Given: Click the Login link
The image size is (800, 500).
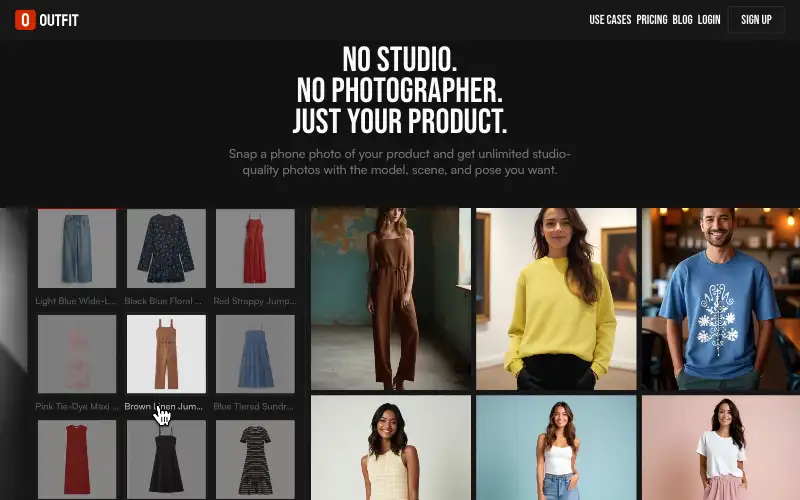Looking at the screenshot, I should (x=709, y=20).
